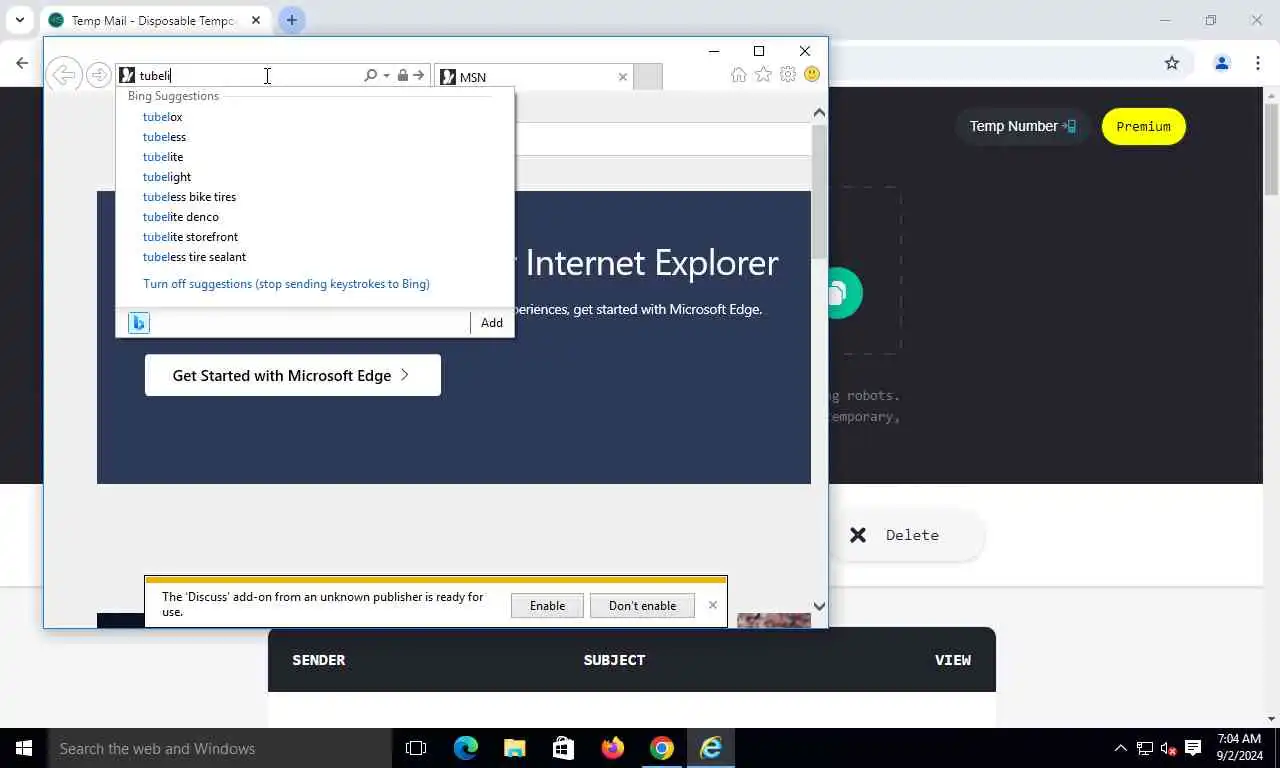The height and width of the screenshot is (768, 1280).
Task: Click Temp Number button in Chrome
Action: 1022,126
